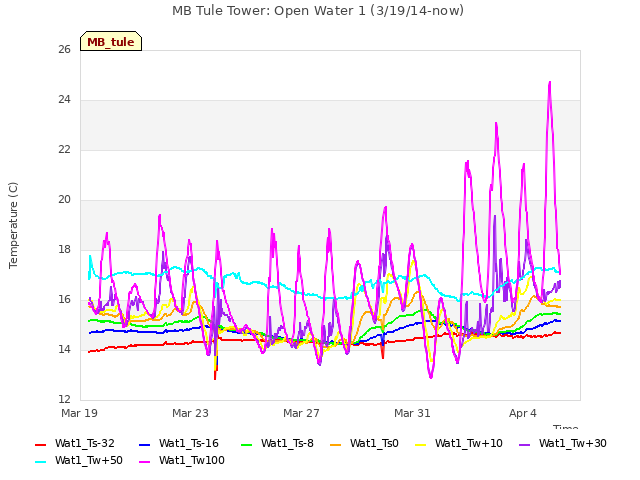
Task: Select the Wat1_Tw+50 legend label
Action: (x=89, y=461)
